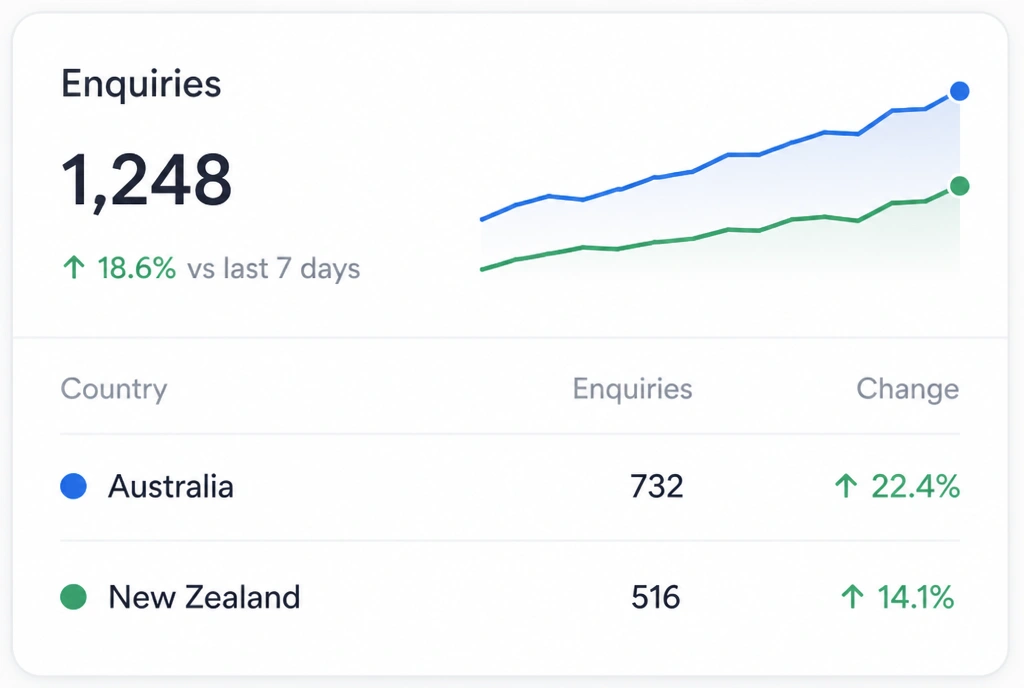
Task: Click the 732 enquiries value
Action: (656, 486)
